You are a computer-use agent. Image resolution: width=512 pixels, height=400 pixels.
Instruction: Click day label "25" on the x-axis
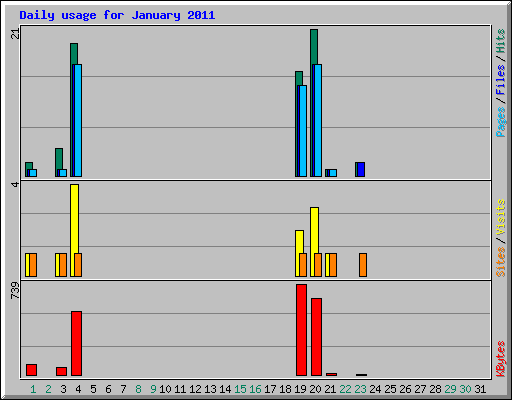[390, 389]
